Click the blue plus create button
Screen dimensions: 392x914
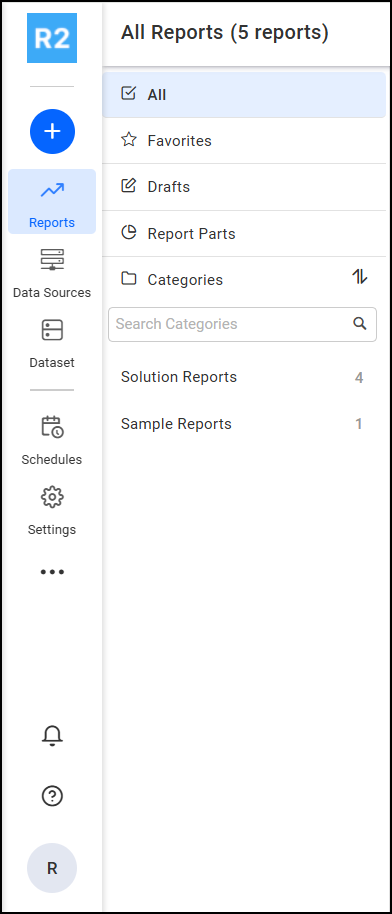(x=52, y=132)
